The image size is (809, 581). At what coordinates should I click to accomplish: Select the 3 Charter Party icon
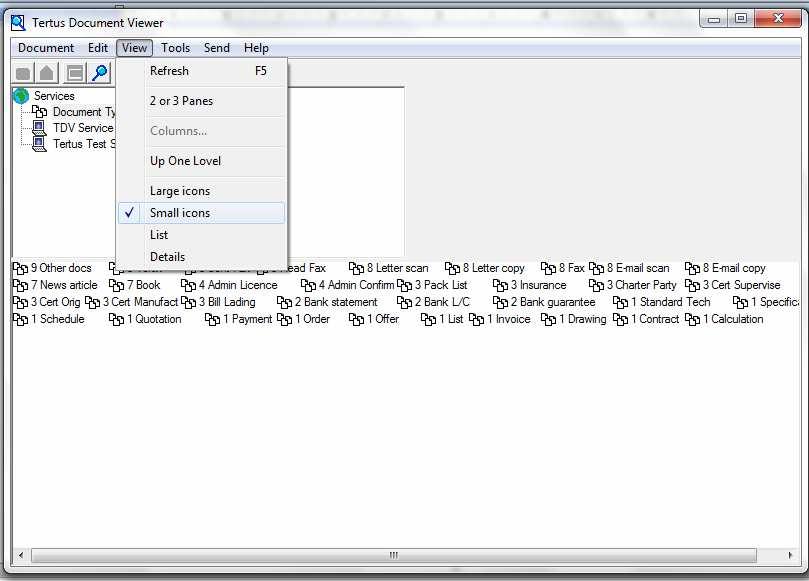click(x=596, y=285)
